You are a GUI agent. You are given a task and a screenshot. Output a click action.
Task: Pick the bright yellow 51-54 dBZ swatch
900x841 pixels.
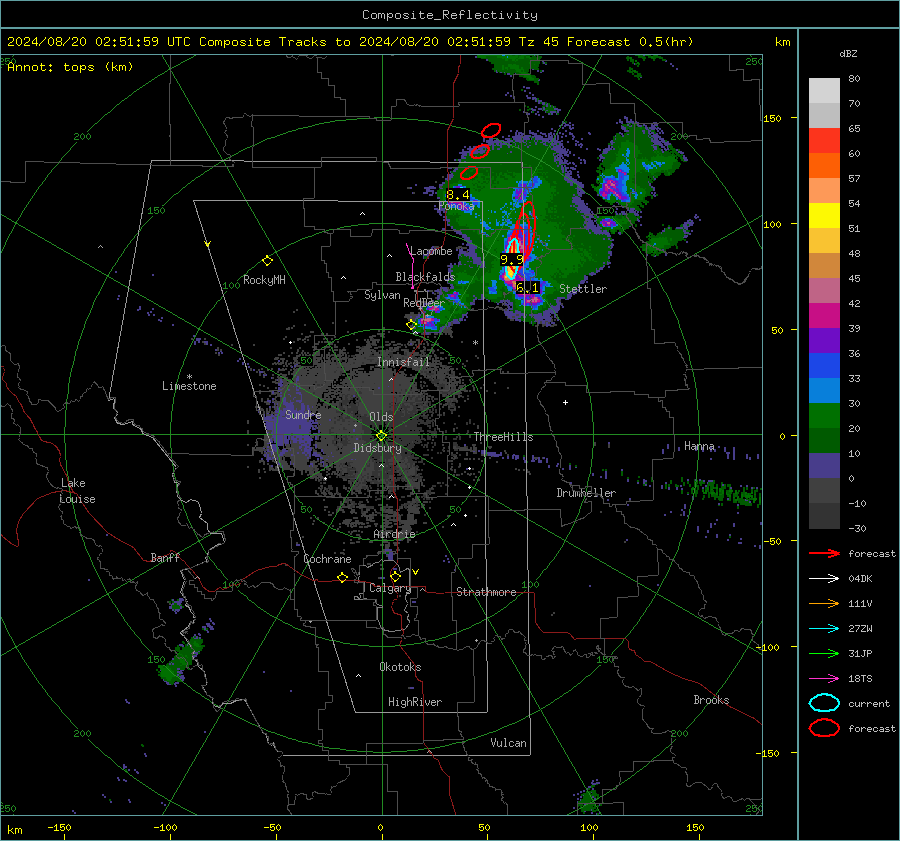[x=824, y=216]
